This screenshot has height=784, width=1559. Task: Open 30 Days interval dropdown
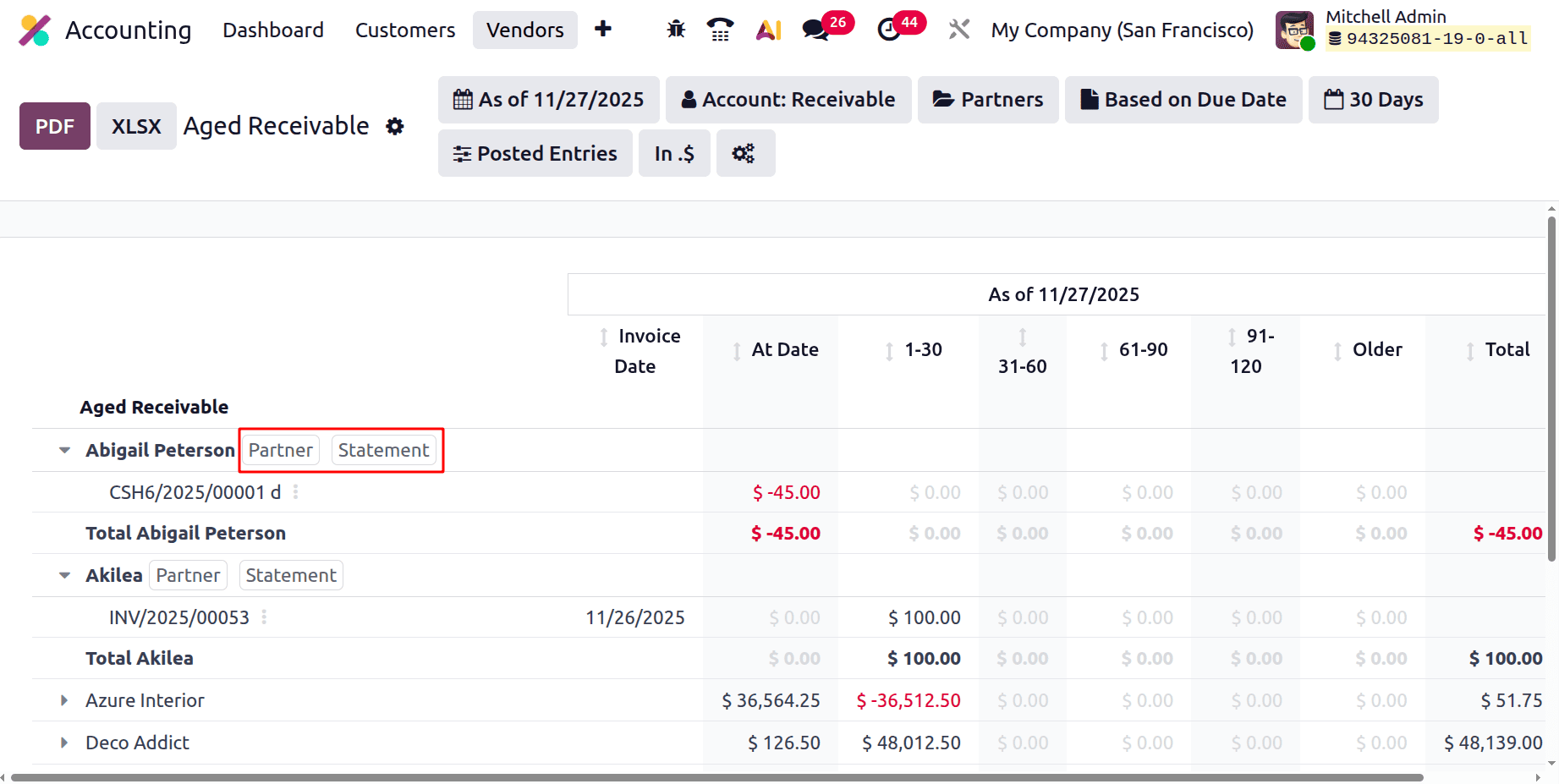pyautogui.click(x=1373, y=100)
